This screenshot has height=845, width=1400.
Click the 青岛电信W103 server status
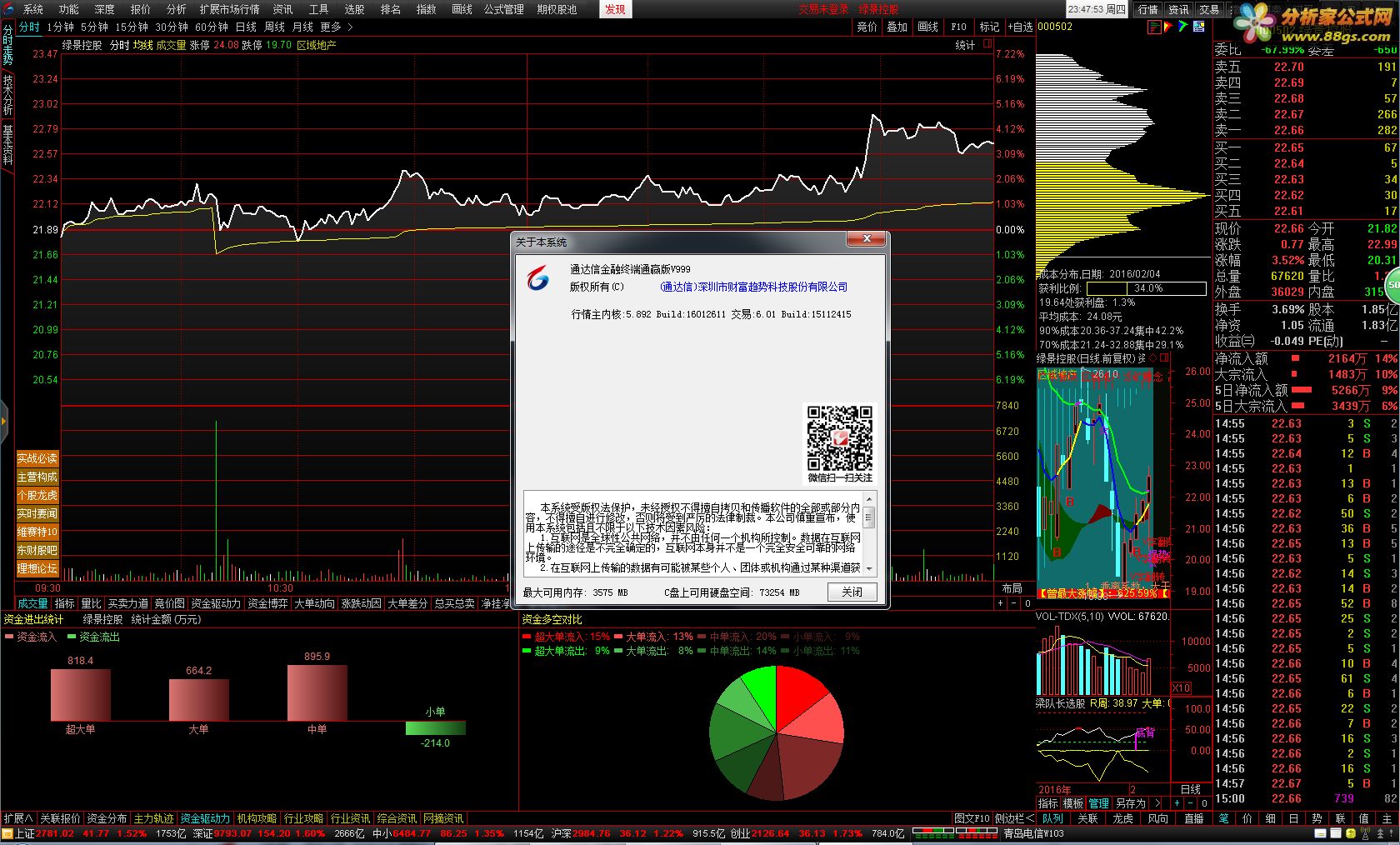click(x=1032, y=833)
